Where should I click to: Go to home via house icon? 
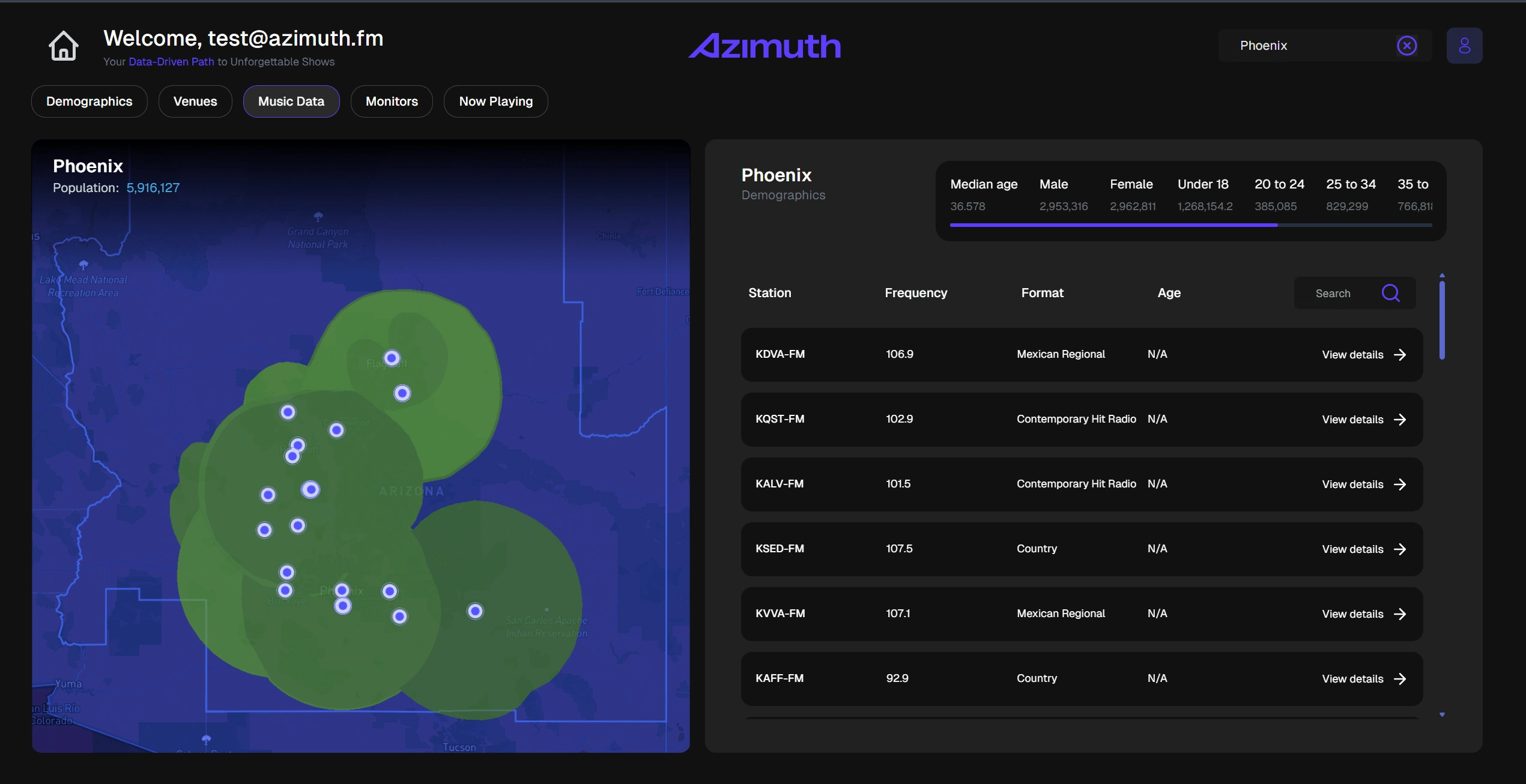point(63,46)
